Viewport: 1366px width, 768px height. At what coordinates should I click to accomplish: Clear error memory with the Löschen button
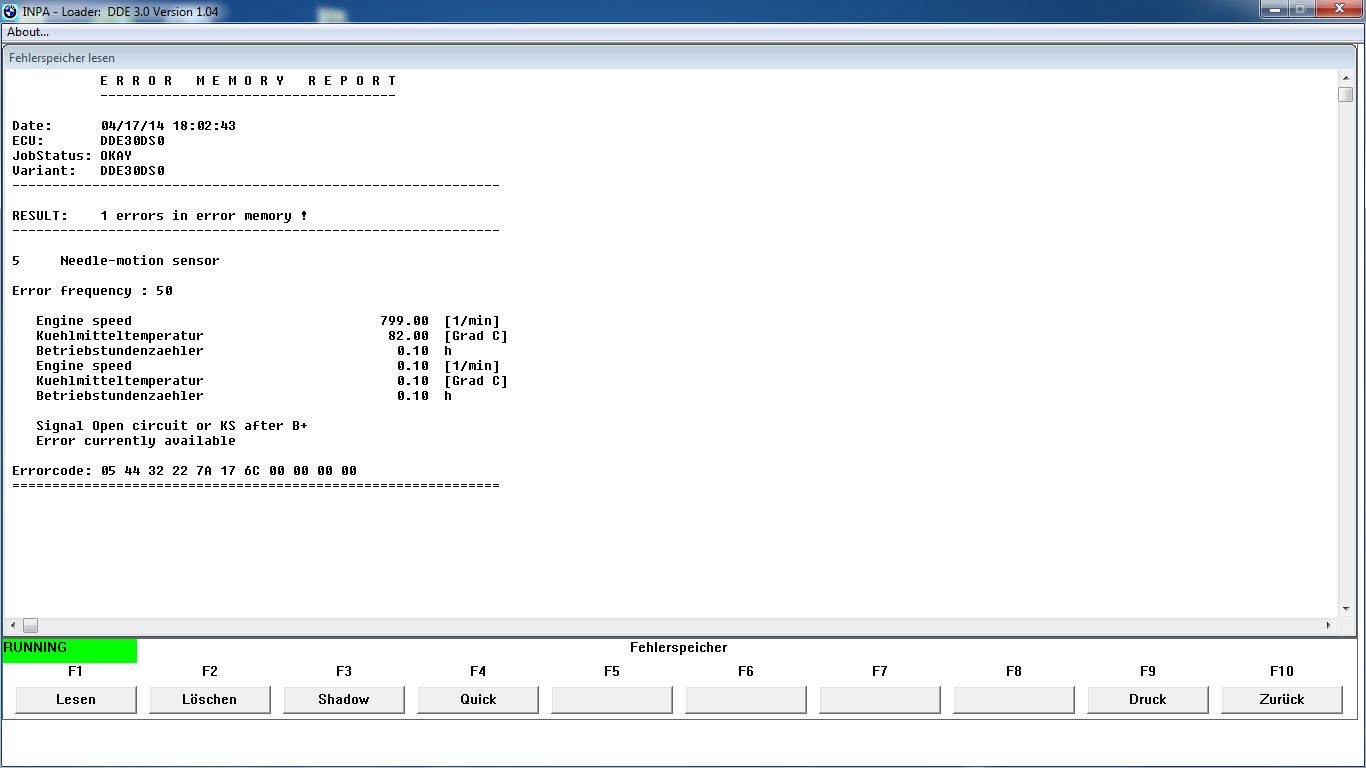(x=210, y=700)
